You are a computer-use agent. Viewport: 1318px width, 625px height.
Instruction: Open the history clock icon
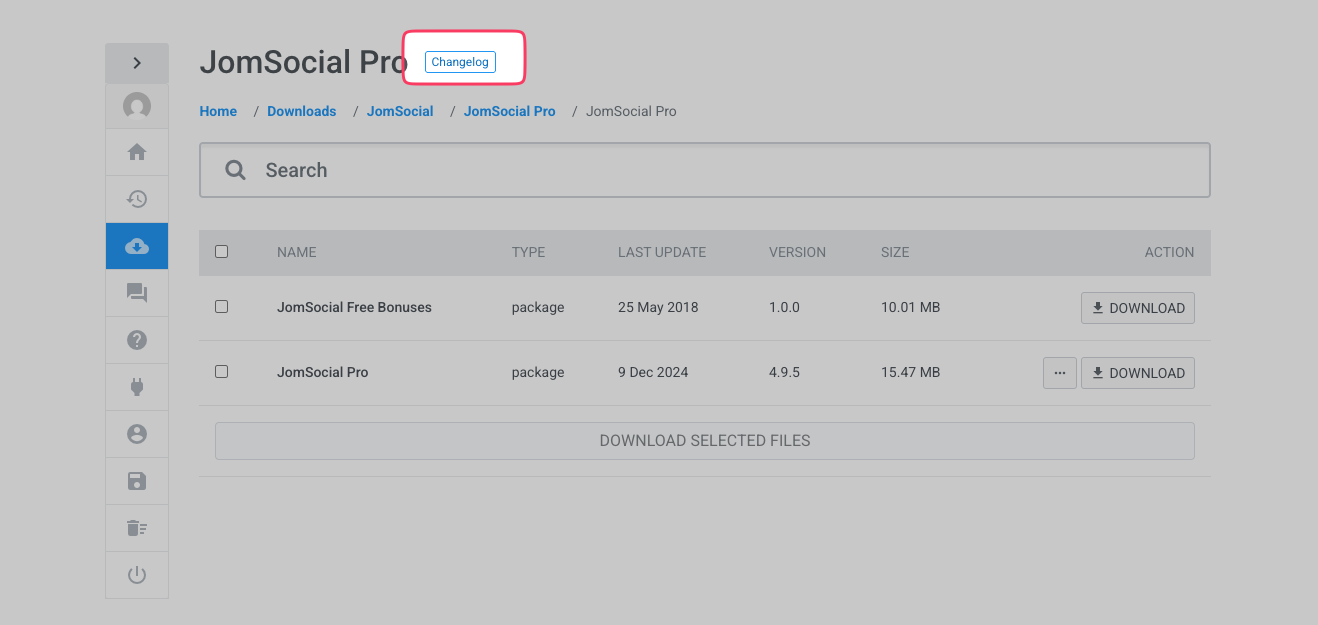tap(137, 199)
